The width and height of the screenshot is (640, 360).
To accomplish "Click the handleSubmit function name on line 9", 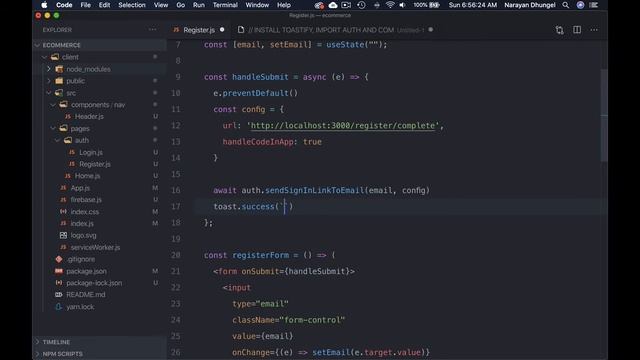I will [x=260, y=77].
